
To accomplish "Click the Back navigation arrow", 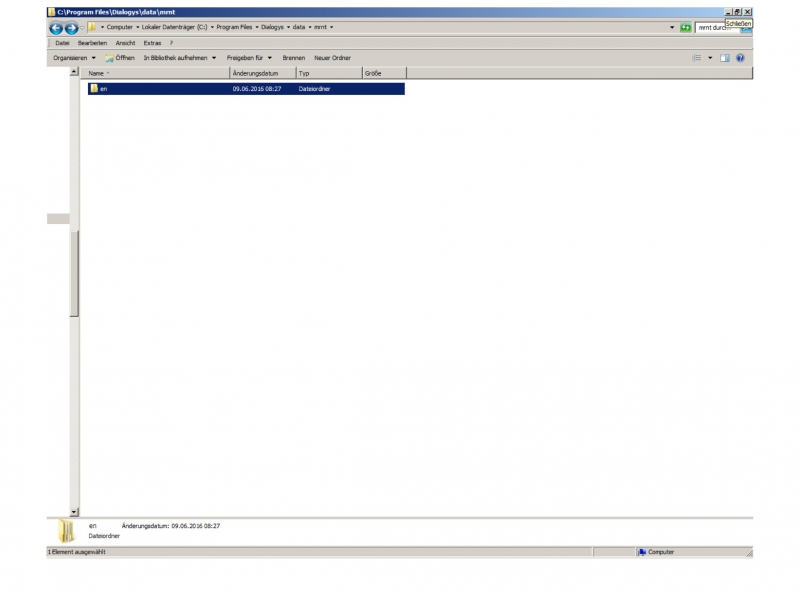I will point(56,28).
